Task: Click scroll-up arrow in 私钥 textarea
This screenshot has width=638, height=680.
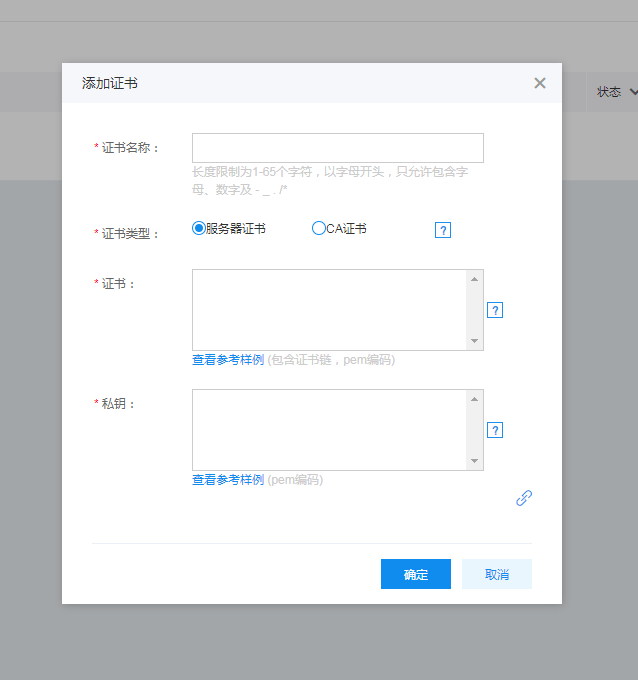Action: (475, 399)
